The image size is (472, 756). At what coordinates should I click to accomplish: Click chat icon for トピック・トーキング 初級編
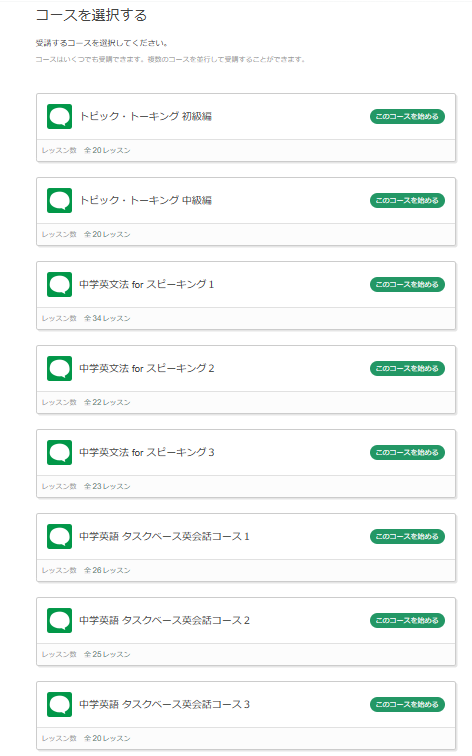(59, 117)
